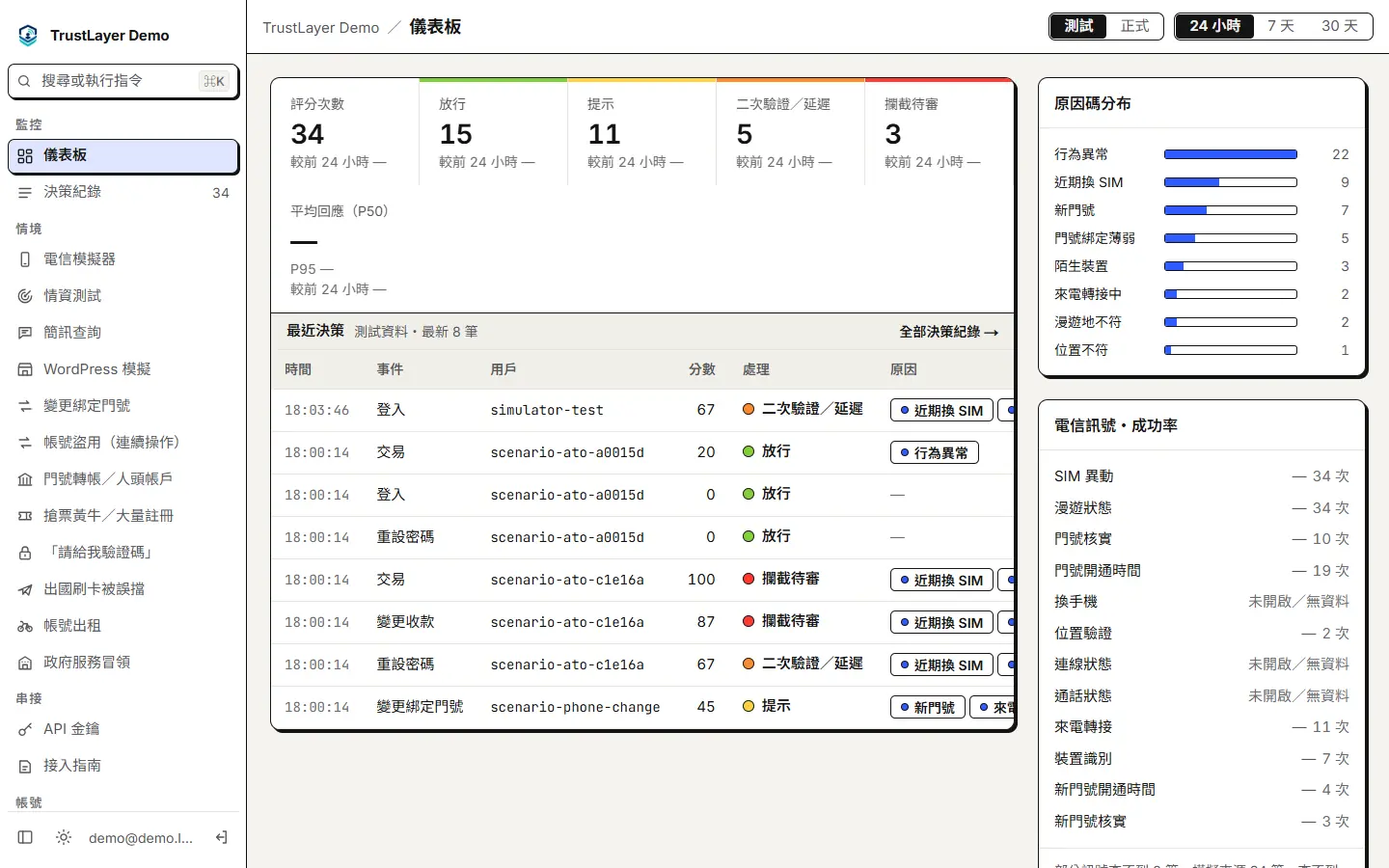1389x868 pixels.
Task: Click the 行為異常 reason tag
Action: [x=934, y=452]
